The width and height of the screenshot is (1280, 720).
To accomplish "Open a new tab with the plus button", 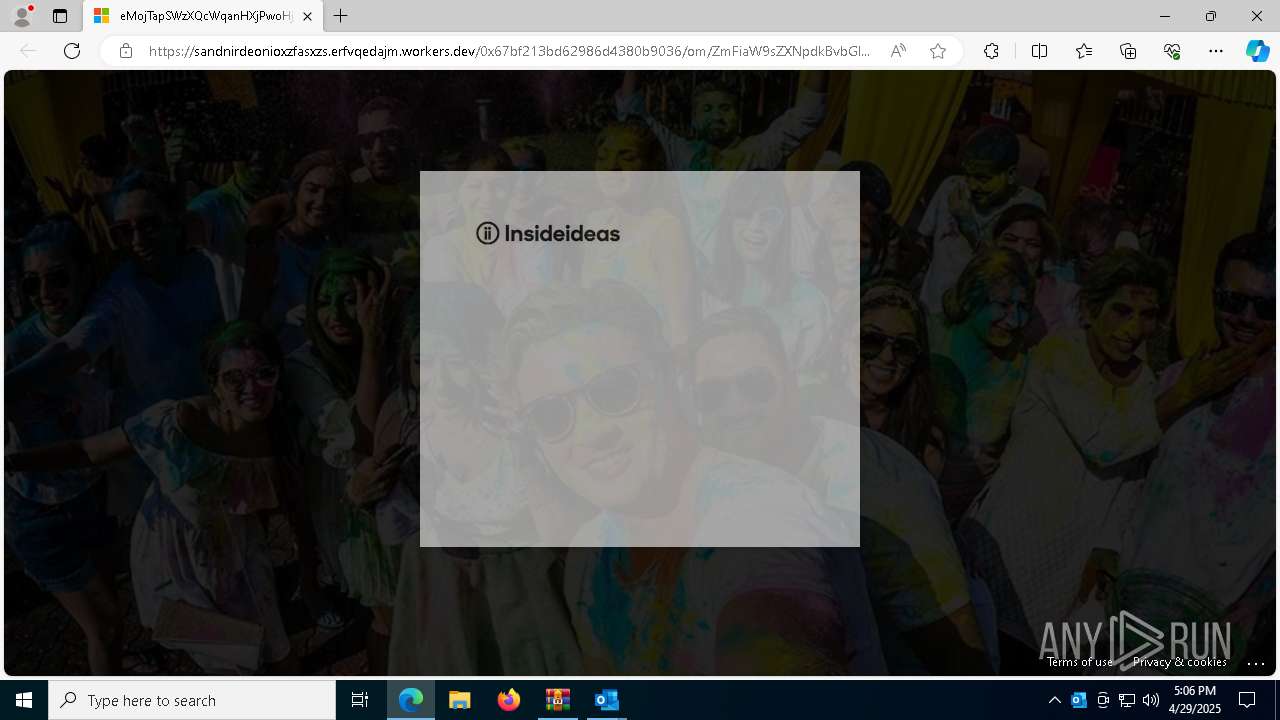I will point(341,16).
